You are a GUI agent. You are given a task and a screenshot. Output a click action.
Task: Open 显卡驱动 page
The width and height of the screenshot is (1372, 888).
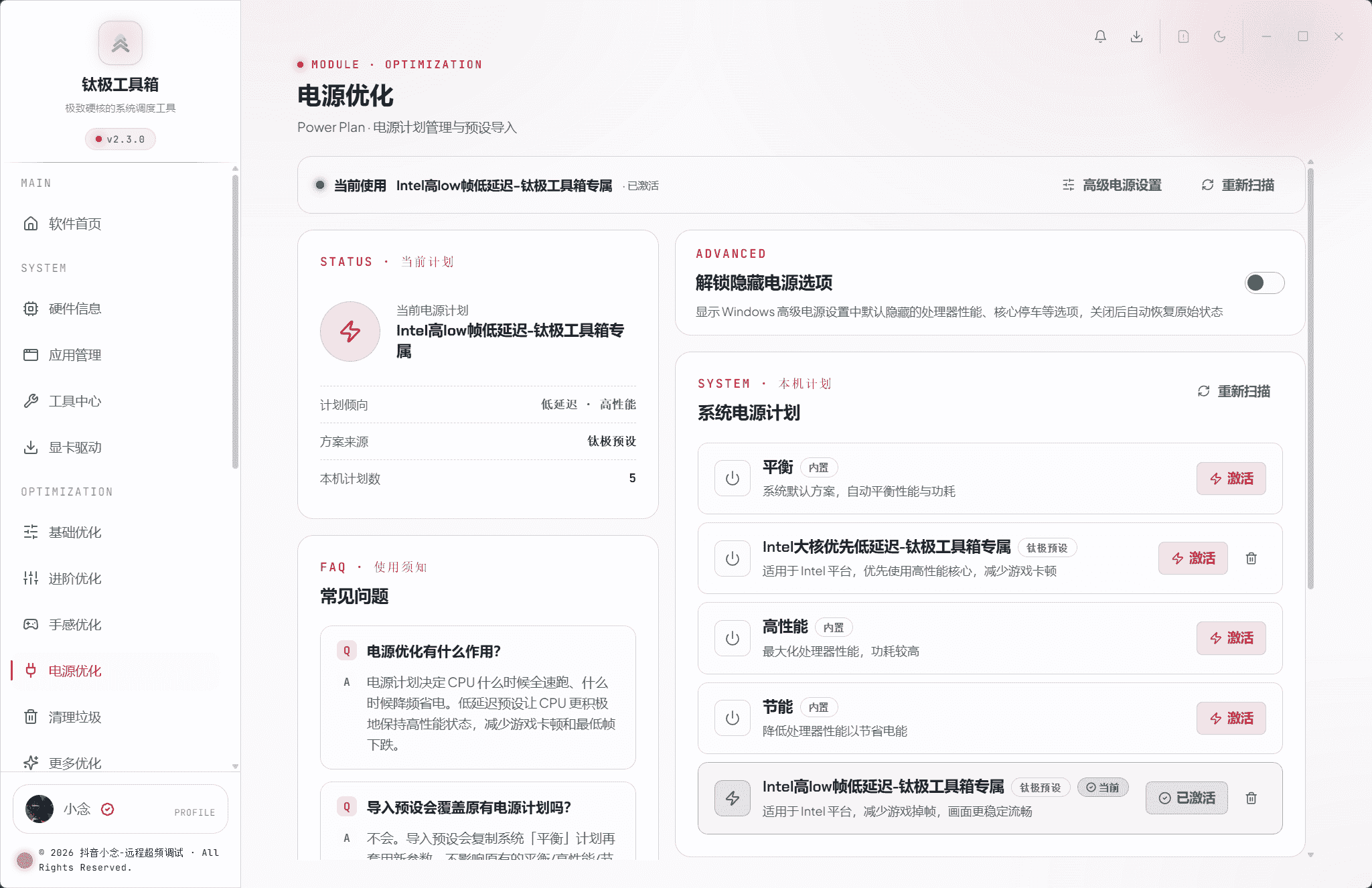(121, 447)
